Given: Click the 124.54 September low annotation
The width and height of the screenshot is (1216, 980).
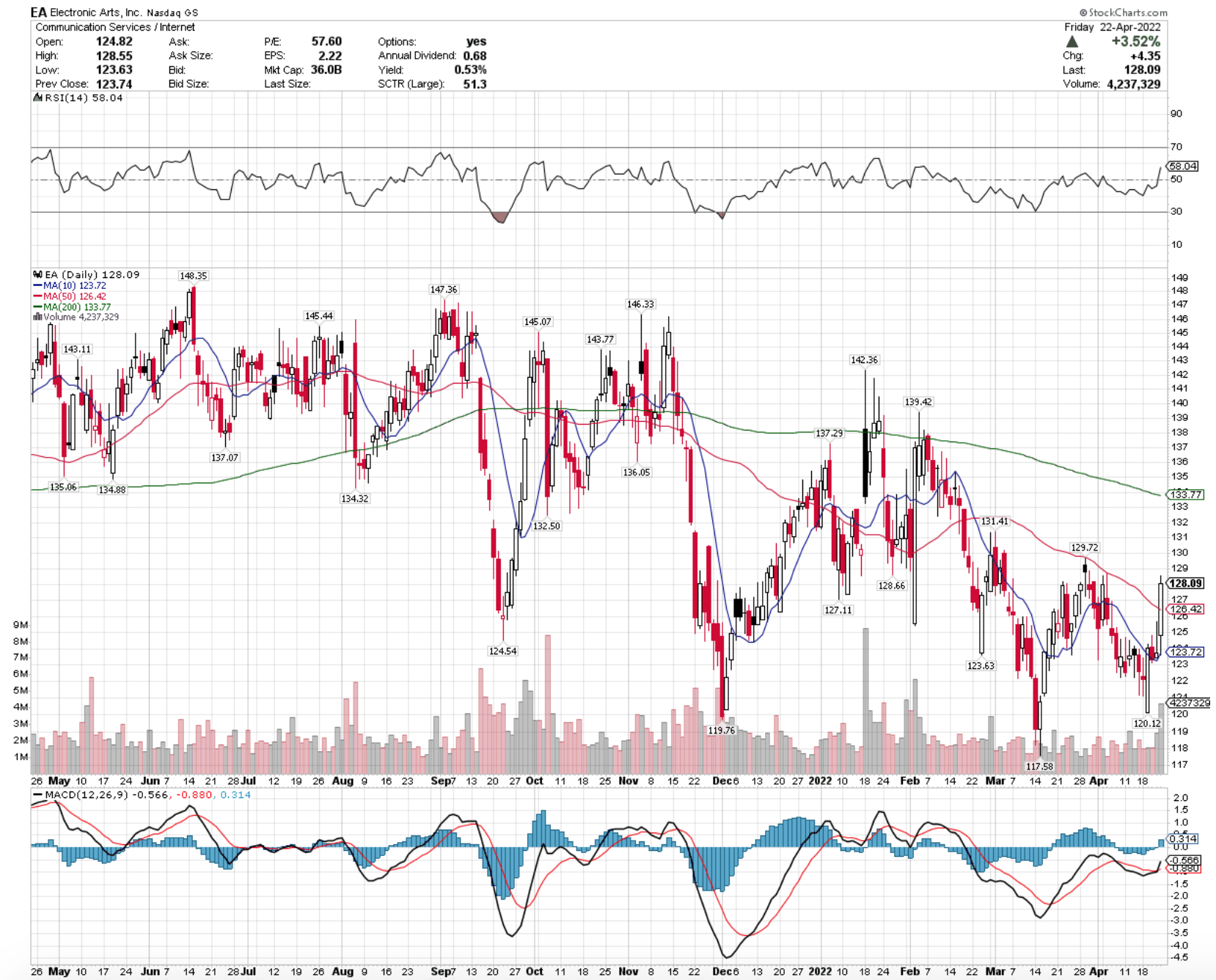Looking at the screenshot, I should 502,651.
